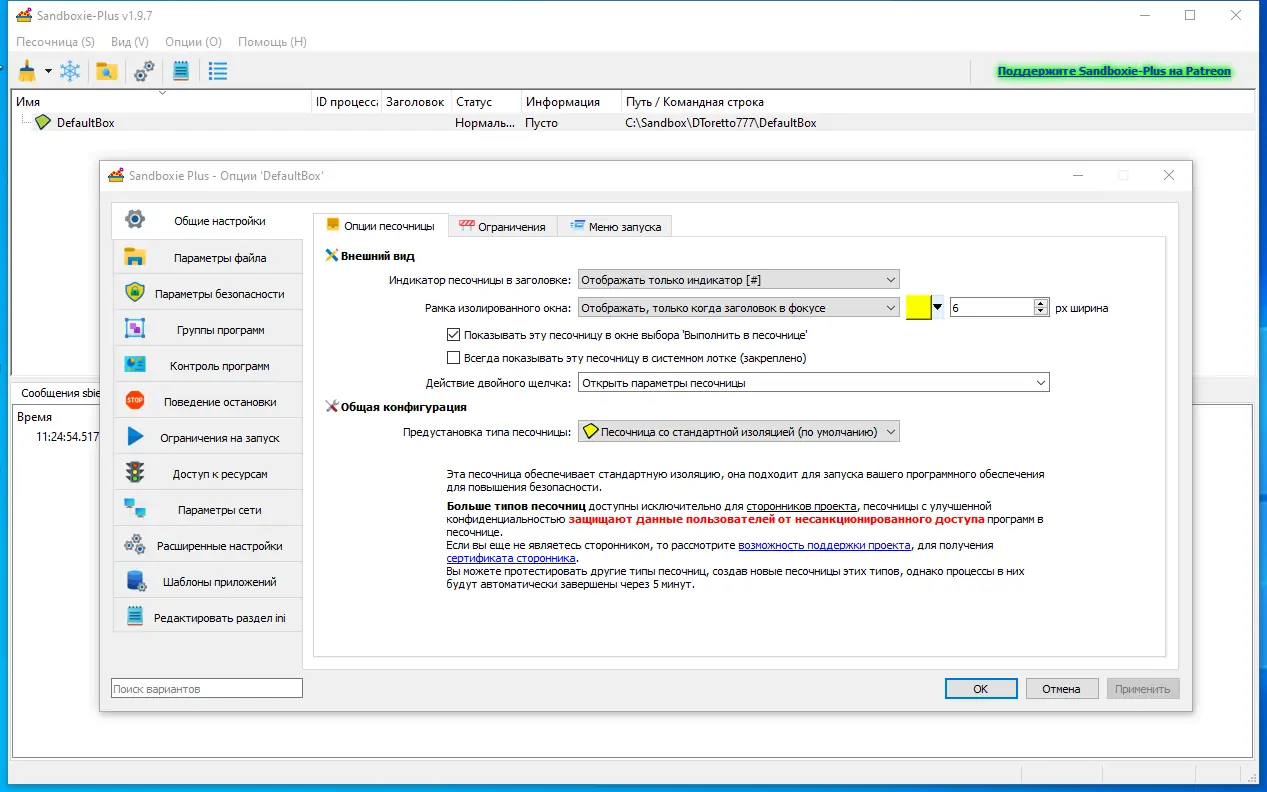Click the cleanup broom toolbar icon
The width and height of the screenshot is (1267, 792).
coord(26,71)
